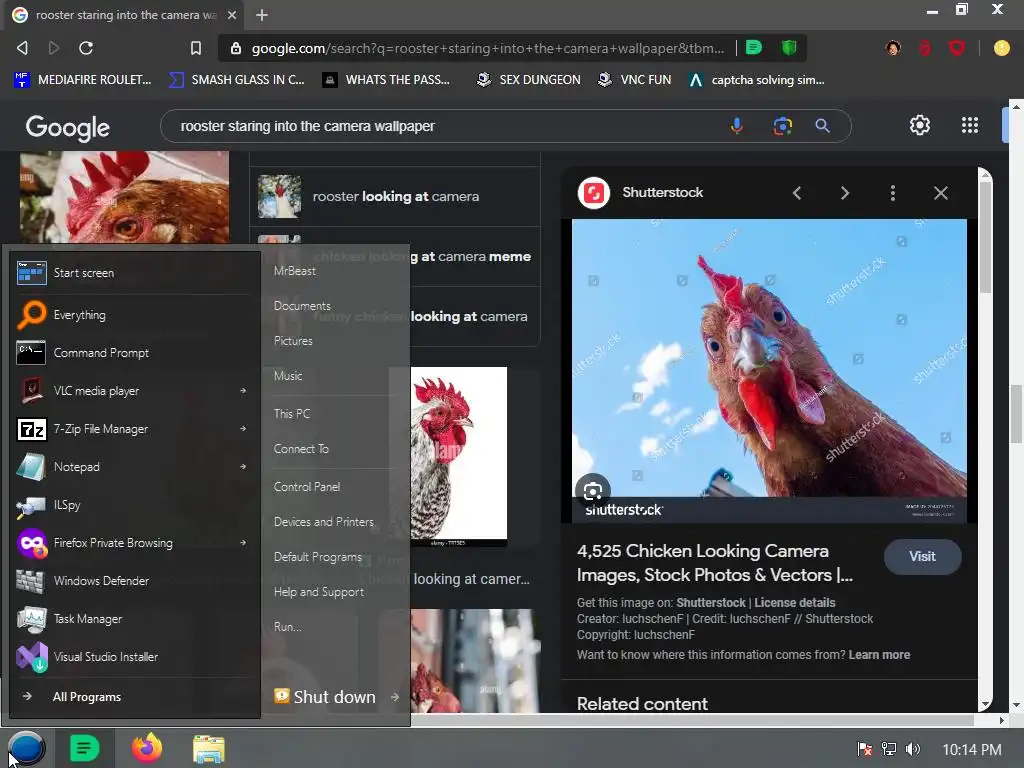Open Devices and Printers

coord(323,522)
